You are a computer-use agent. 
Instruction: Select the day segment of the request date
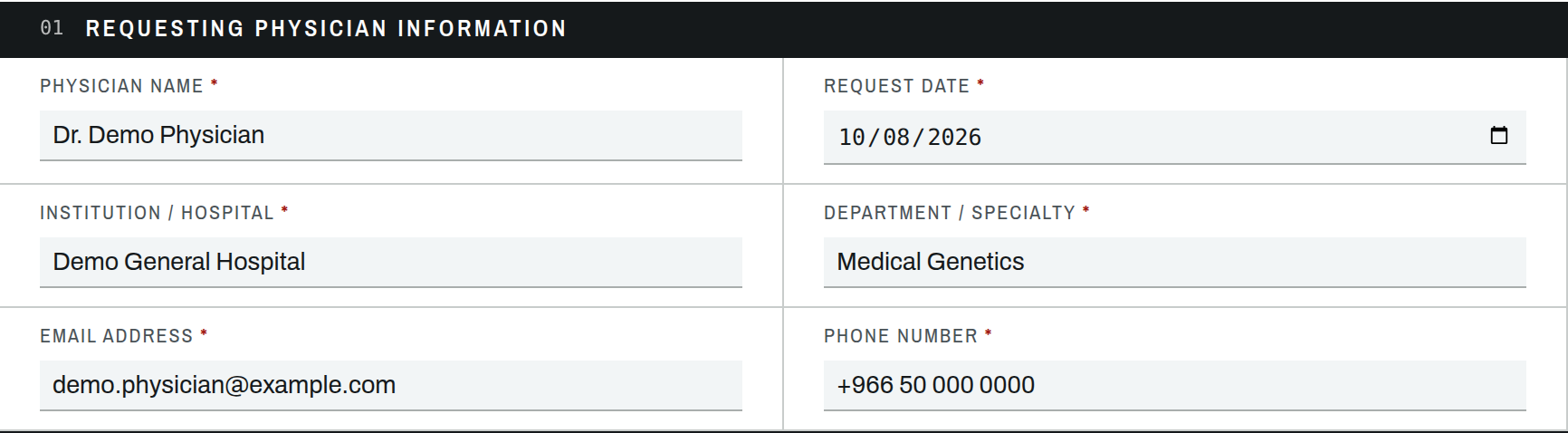[x=896, y=138]
